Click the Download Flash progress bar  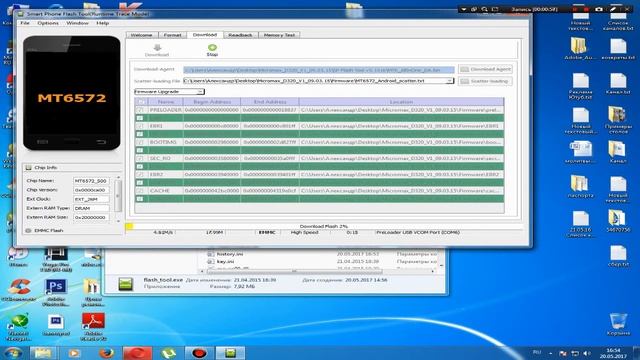[324, 226]
